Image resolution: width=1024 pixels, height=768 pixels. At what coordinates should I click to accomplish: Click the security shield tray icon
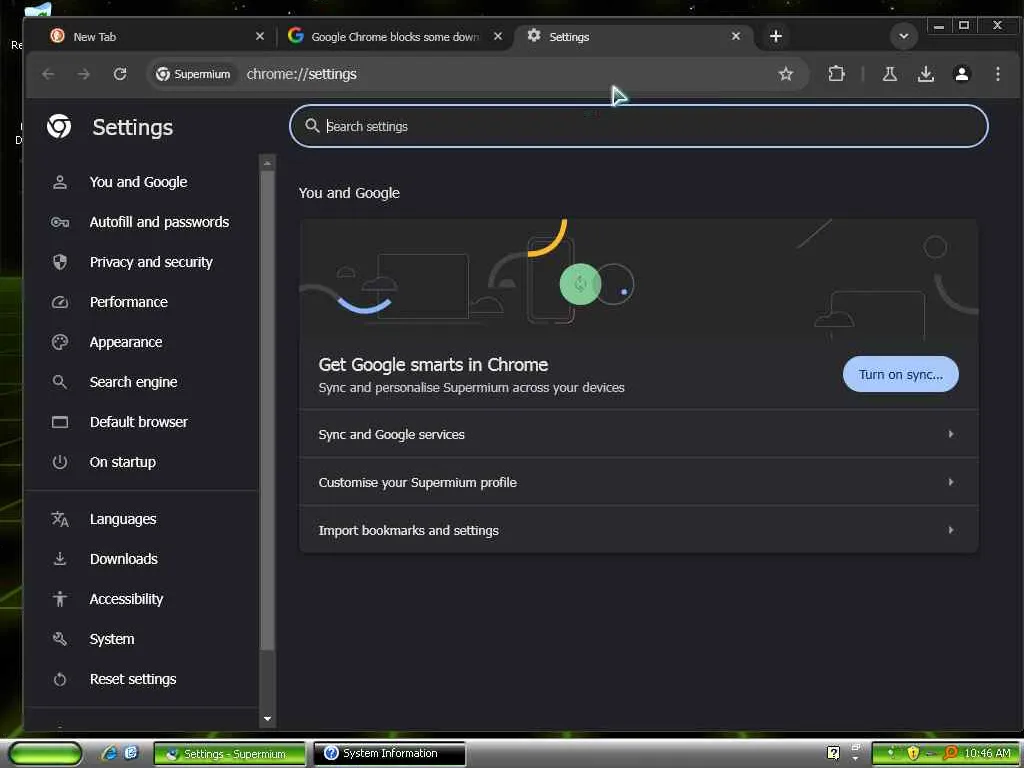click(x=913, y=753)
